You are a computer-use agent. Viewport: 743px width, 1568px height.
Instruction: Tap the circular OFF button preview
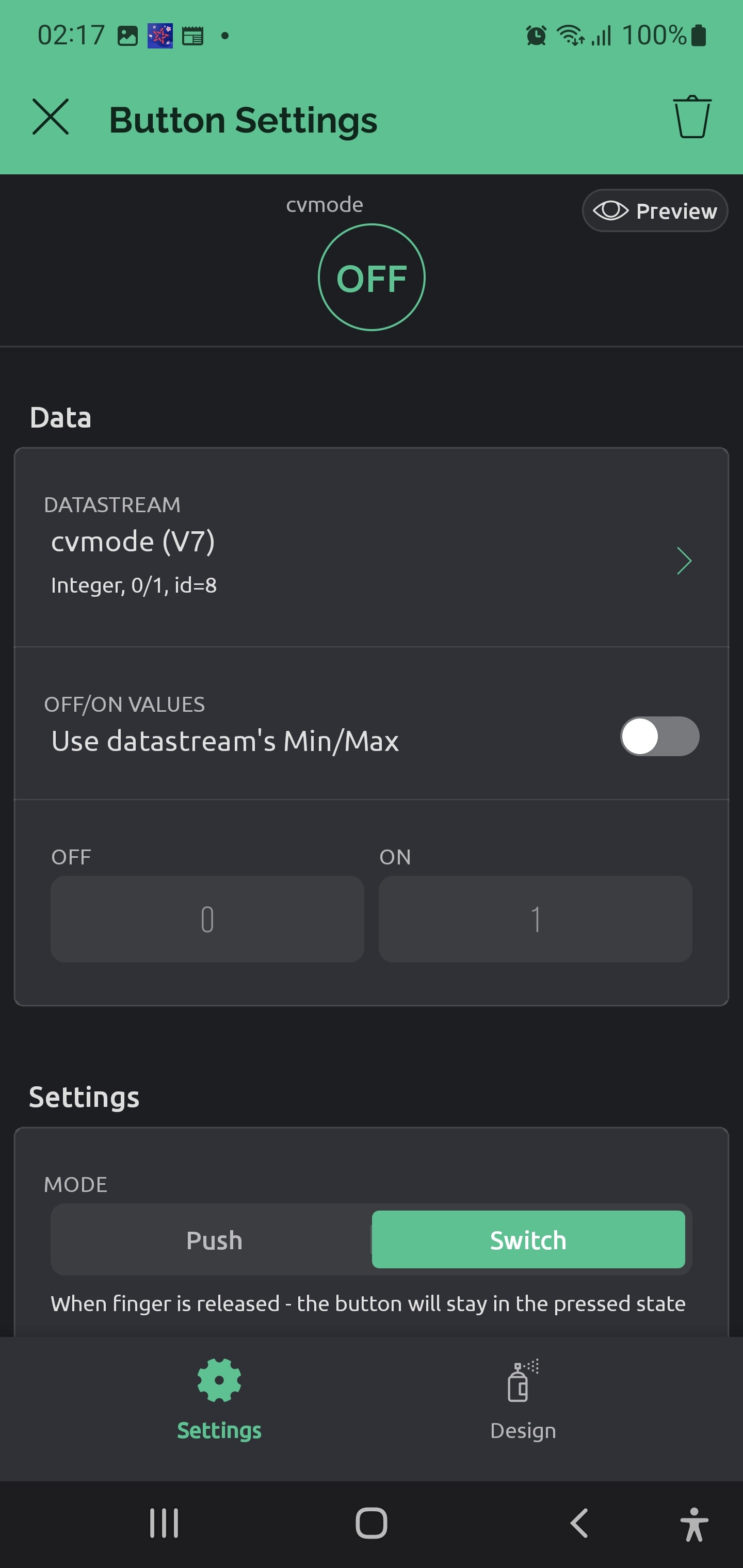click(x=372, y=277)
